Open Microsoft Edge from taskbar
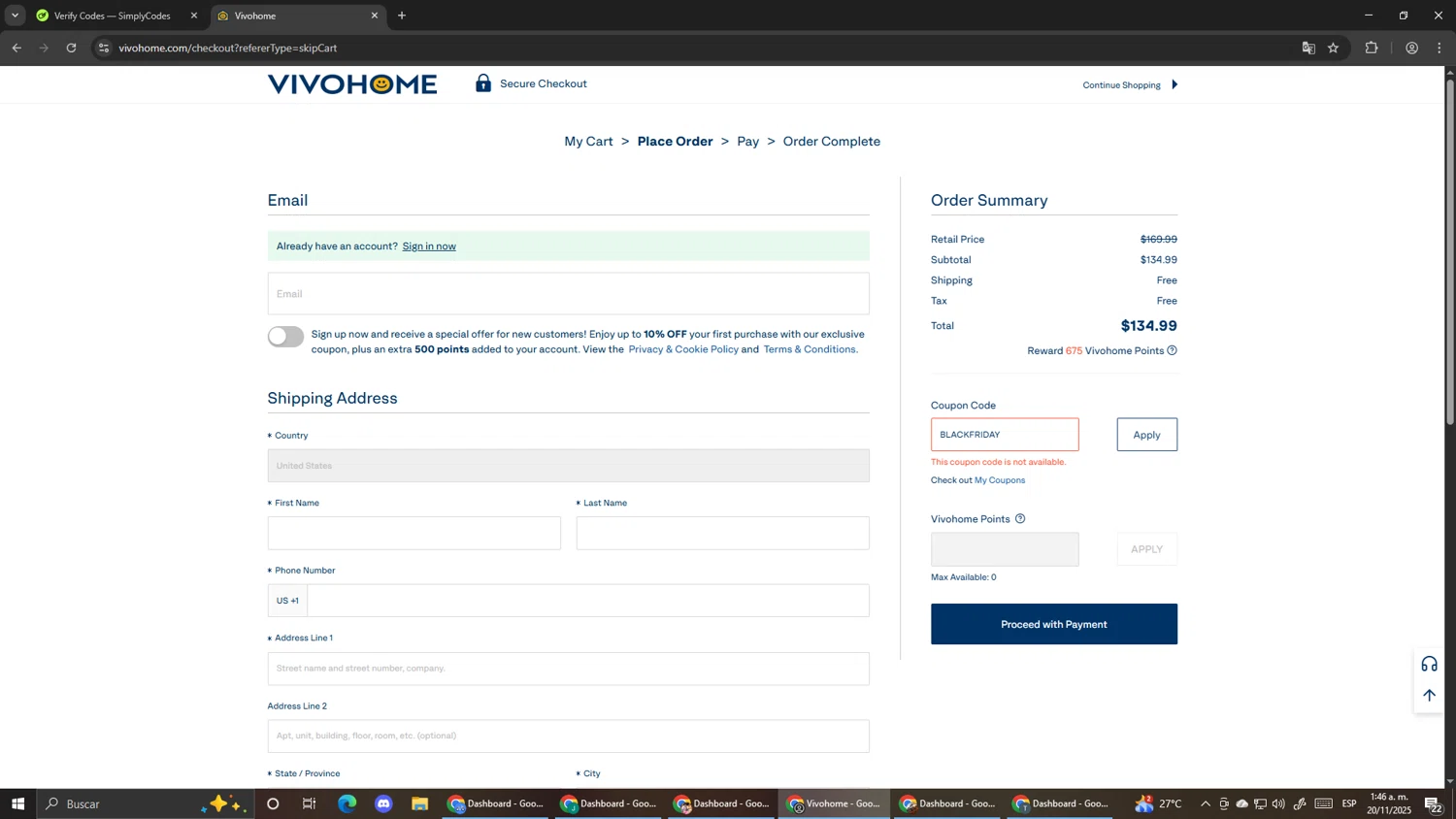 [x=347, y=803]
